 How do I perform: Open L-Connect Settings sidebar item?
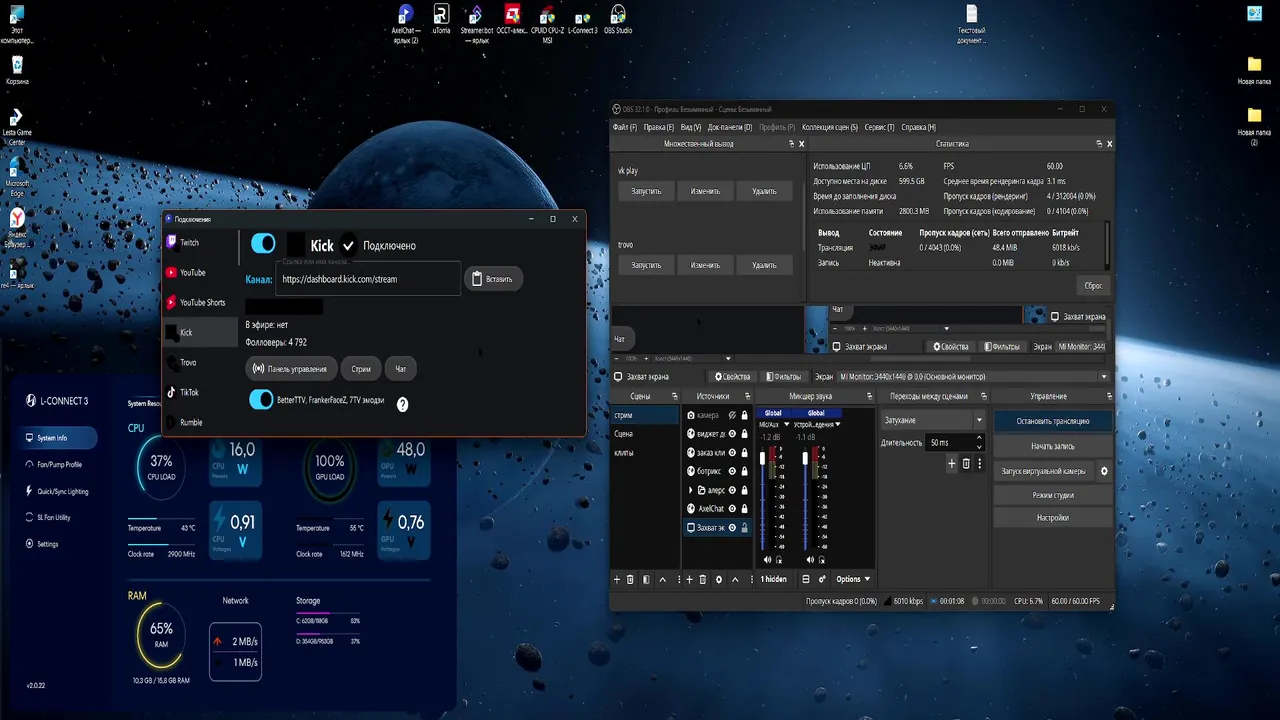(x=48, y=544)
